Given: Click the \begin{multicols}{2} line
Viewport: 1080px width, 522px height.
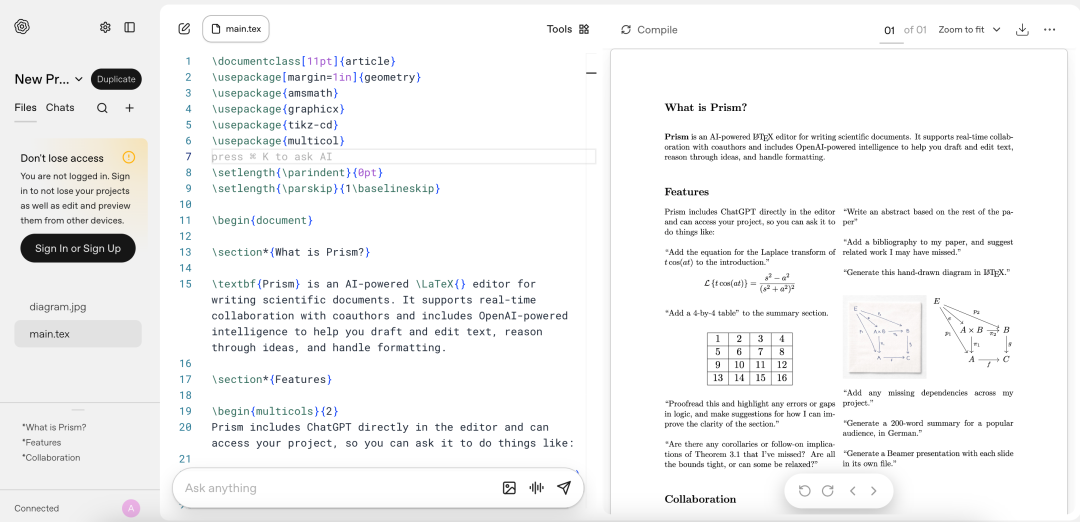Looking at the screenshot, I should tap(275, 411).
